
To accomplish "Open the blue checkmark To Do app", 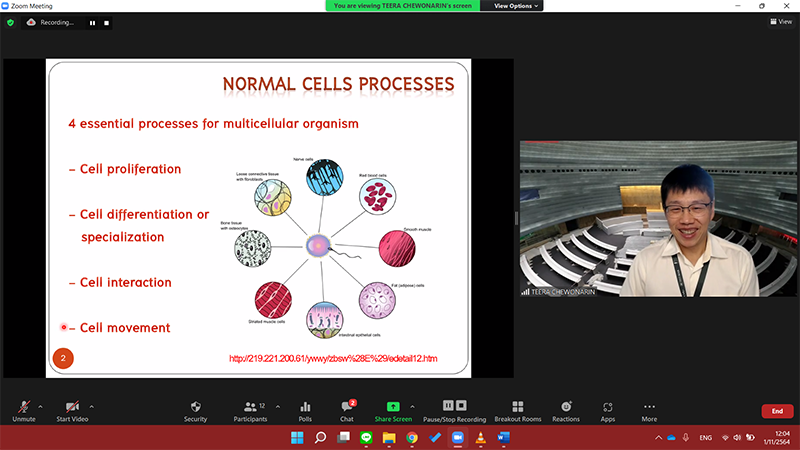I will pos(435,438).
